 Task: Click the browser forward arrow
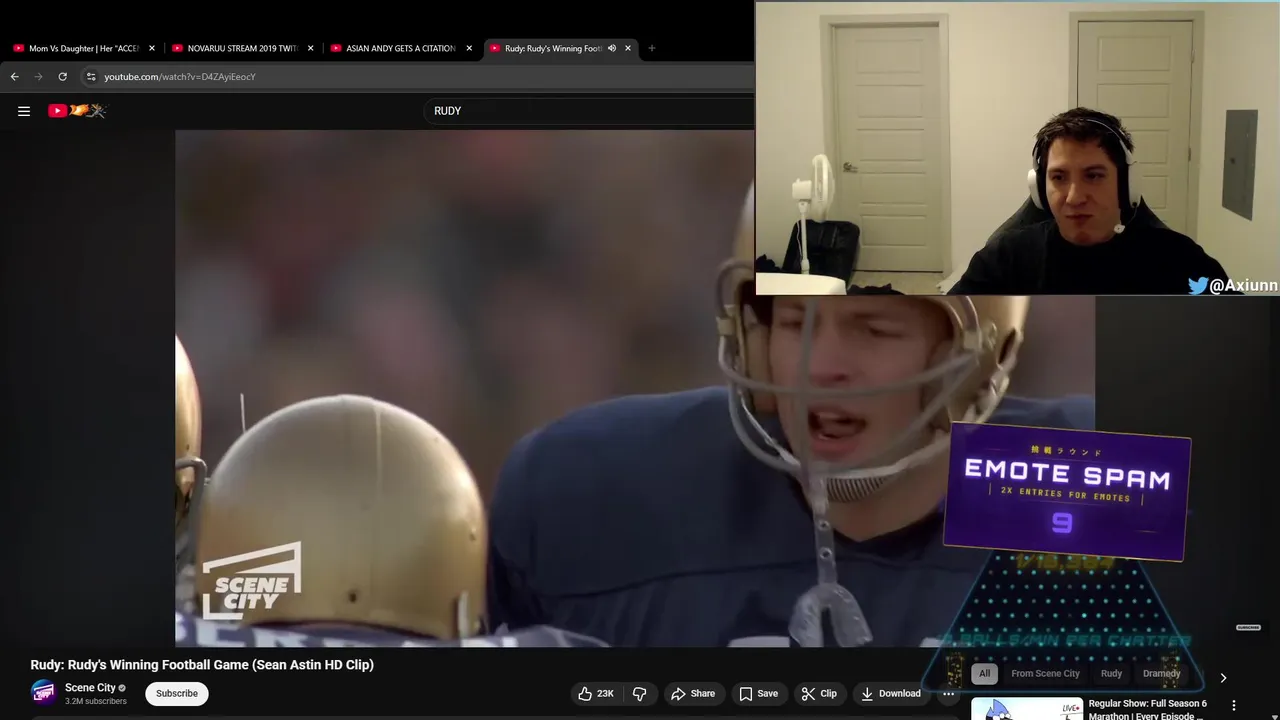[38, 76]
